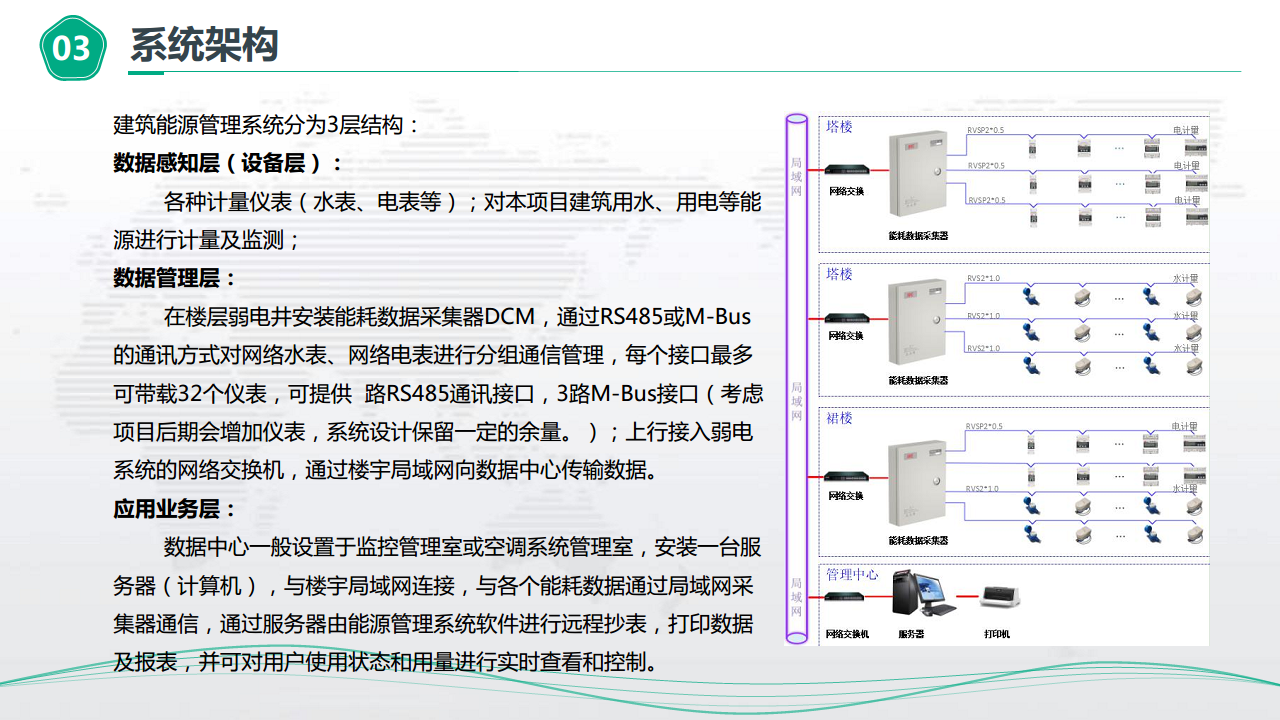Click the line starting 在楼层弱电井安装能耗数据采集器DCM
This screenshot has width=1280, height=720.
pos(457,317)
